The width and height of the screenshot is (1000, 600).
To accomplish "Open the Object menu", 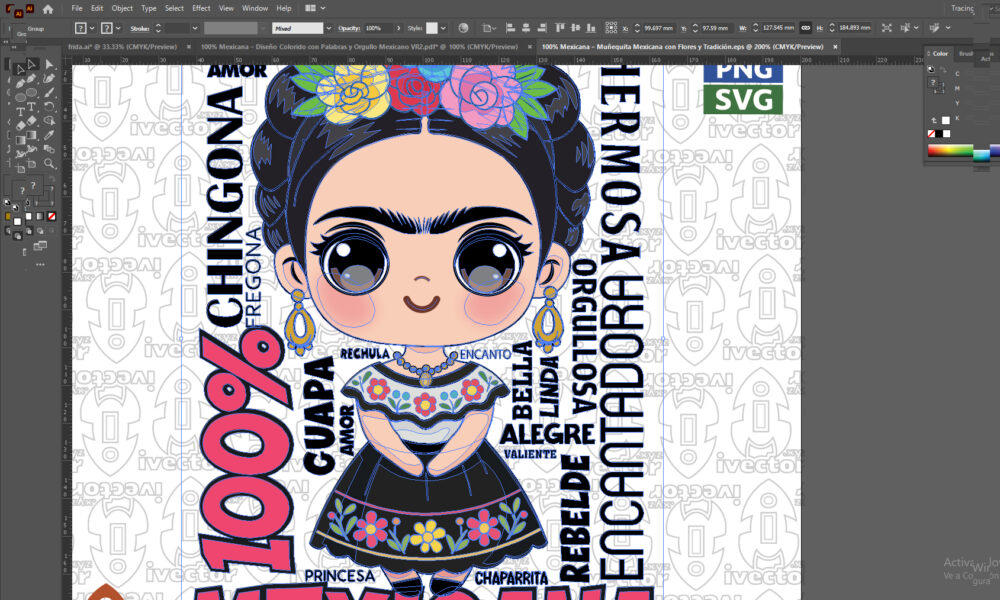I will point(122,8).
